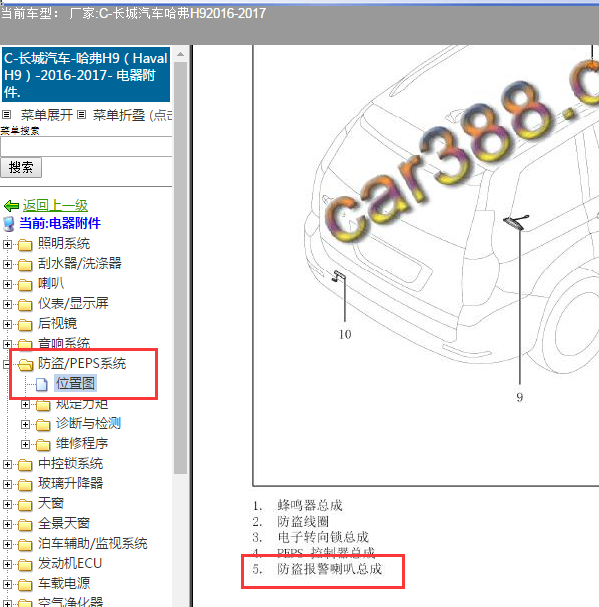Expand the 诊断与检测 subfolder
Screen dimensions: 599x607
[25, 424]
